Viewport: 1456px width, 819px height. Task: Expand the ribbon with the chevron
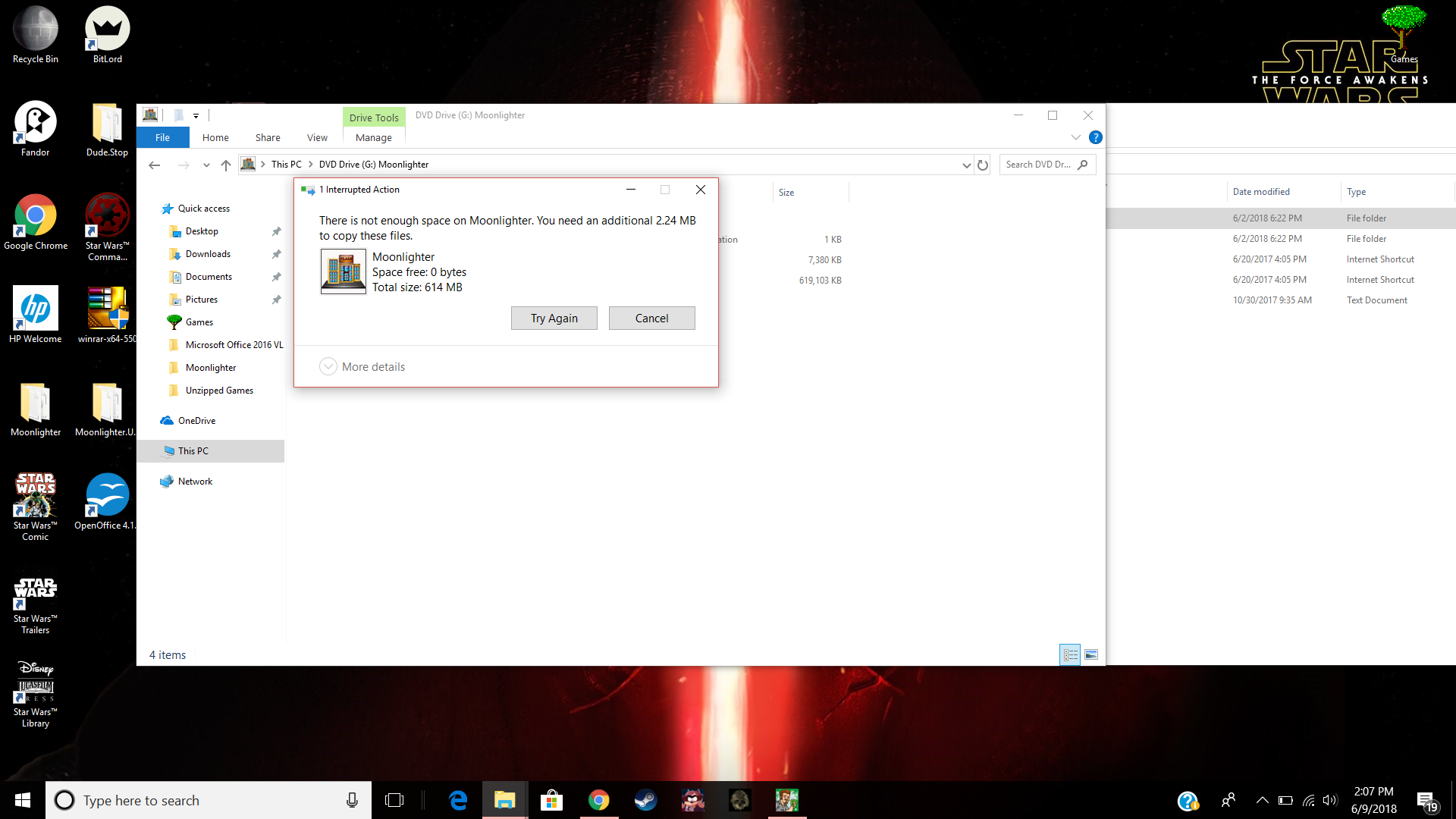pyautogui.click(x=1075, y=137)
